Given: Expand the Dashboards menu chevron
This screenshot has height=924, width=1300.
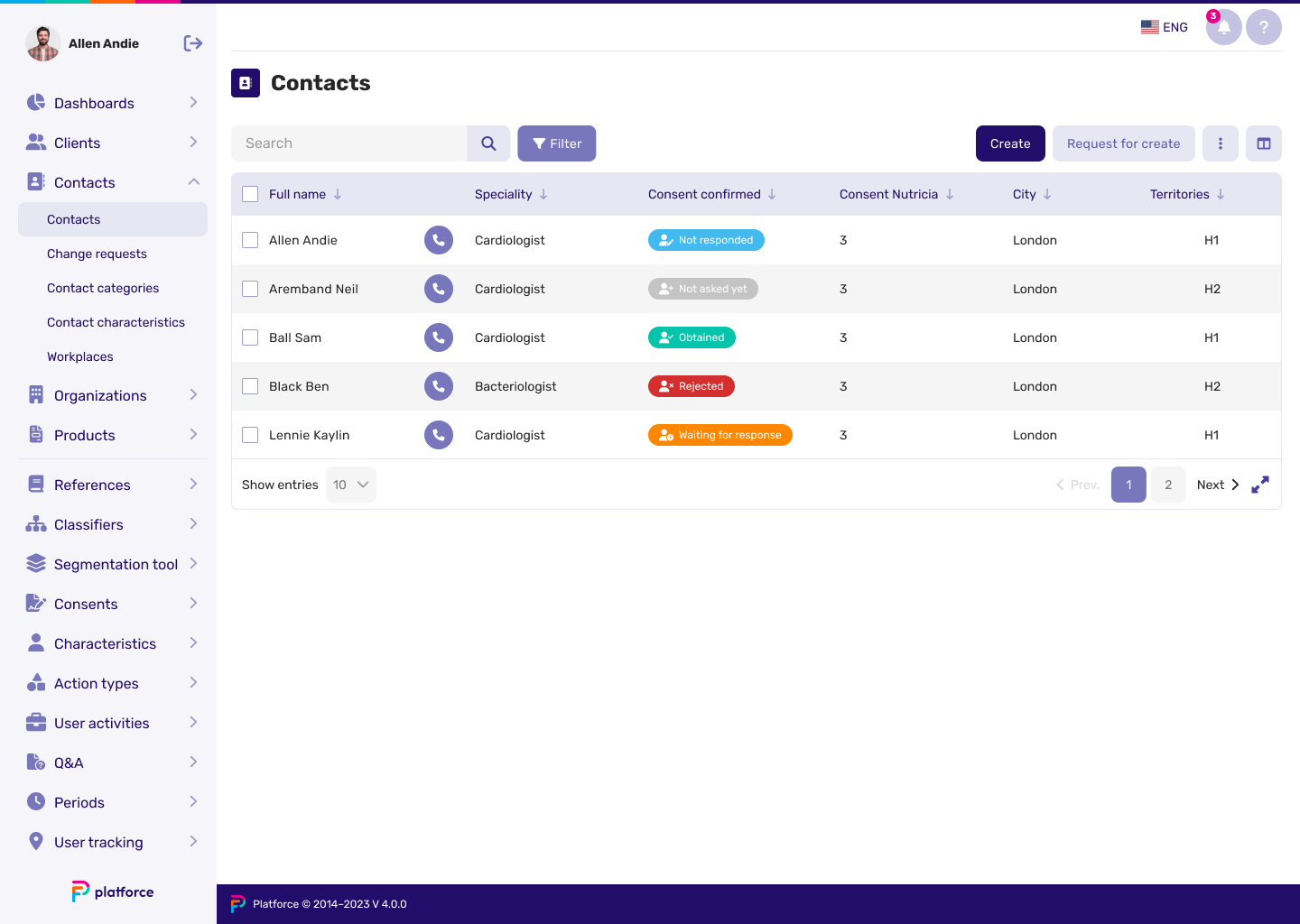Looking at the screenshot, I should [x=193, y=102].
